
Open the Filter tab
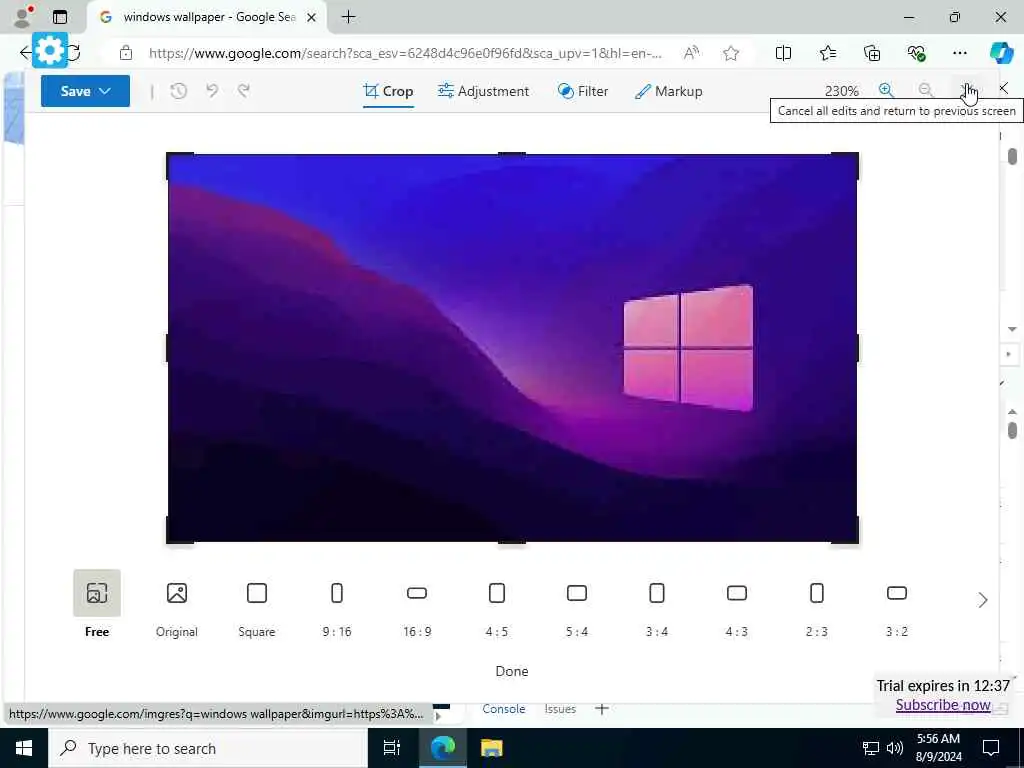click(x=583, y=91)
